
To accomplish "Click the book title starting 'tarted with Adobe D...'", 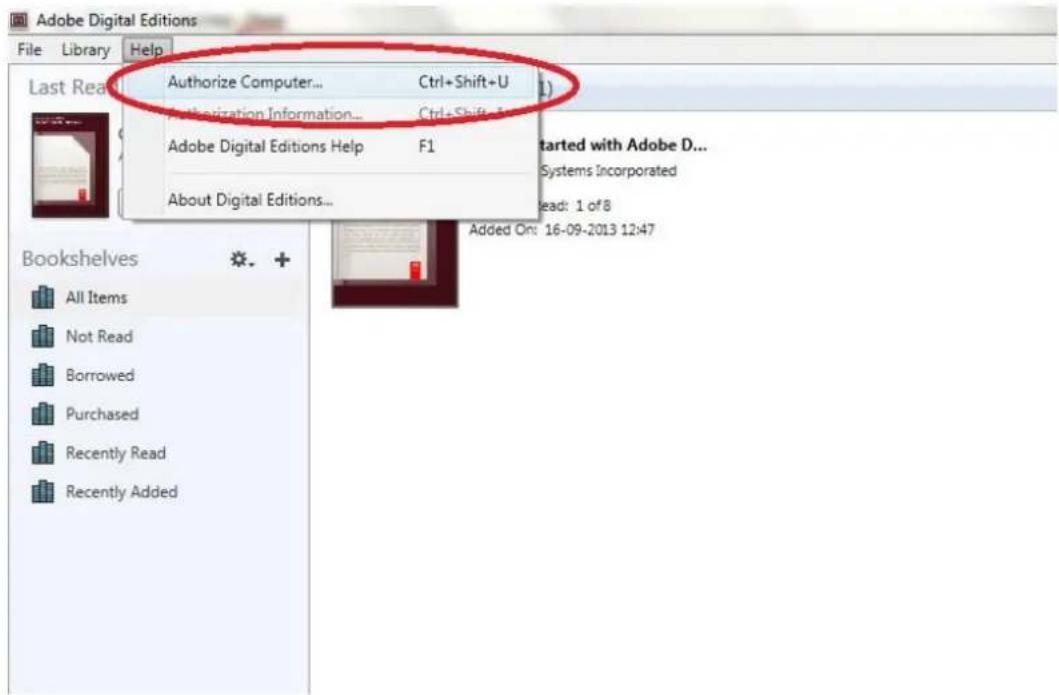I will tap(622, 145).
